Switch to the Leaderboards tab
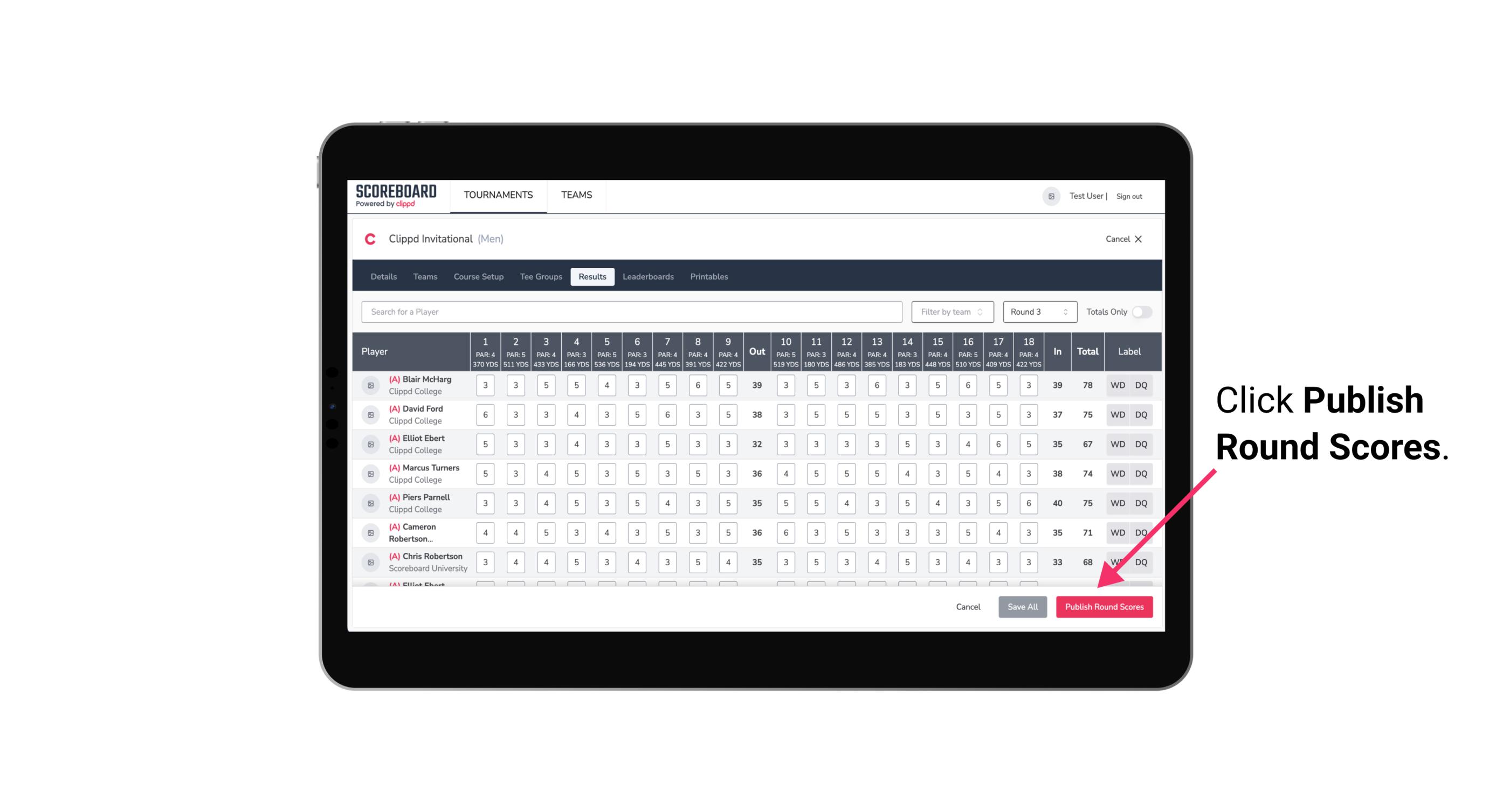Screen dimensions: 1510x812 coord(648,276)
